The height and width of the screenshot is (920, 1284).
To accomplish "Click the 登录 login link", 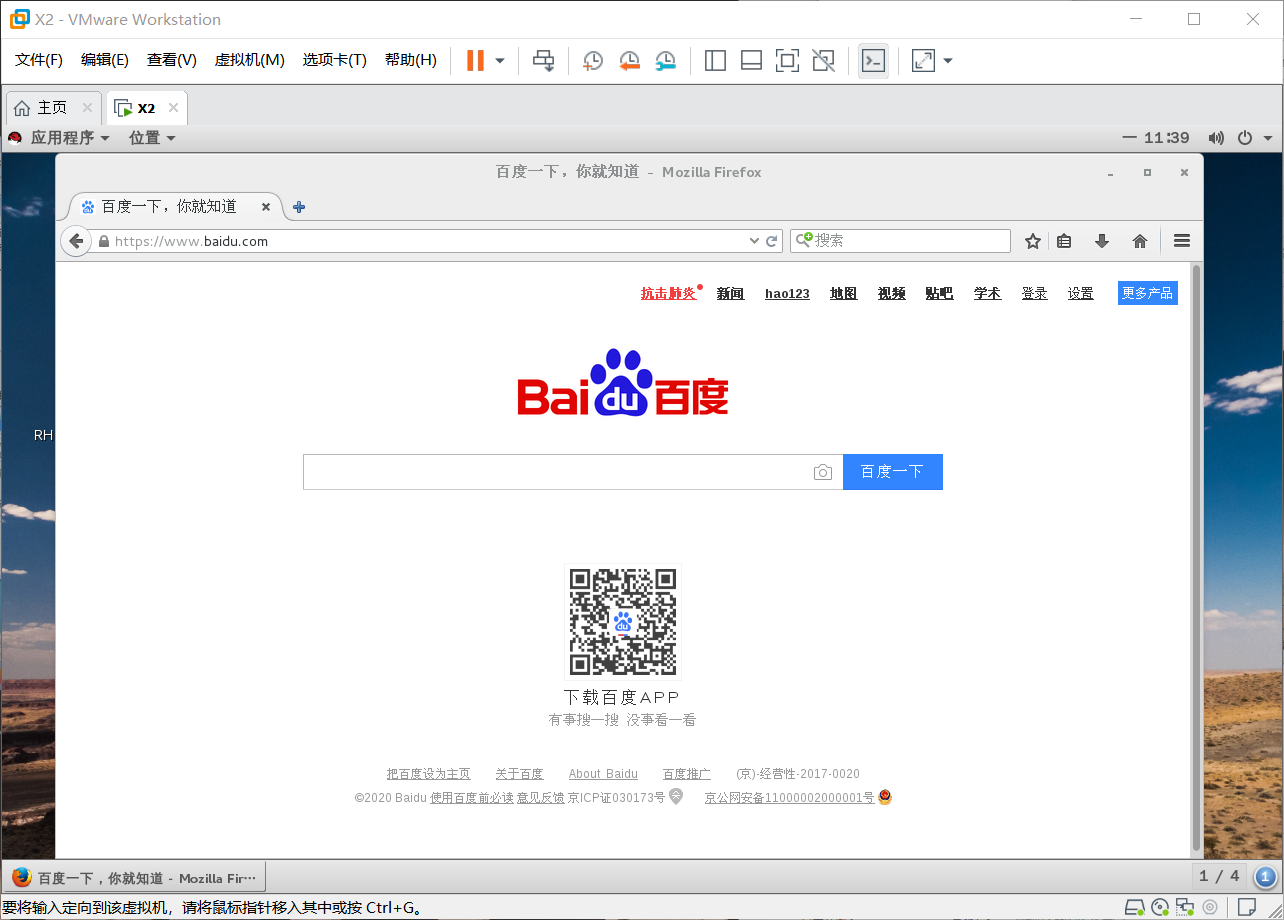I will (1034, 293).
